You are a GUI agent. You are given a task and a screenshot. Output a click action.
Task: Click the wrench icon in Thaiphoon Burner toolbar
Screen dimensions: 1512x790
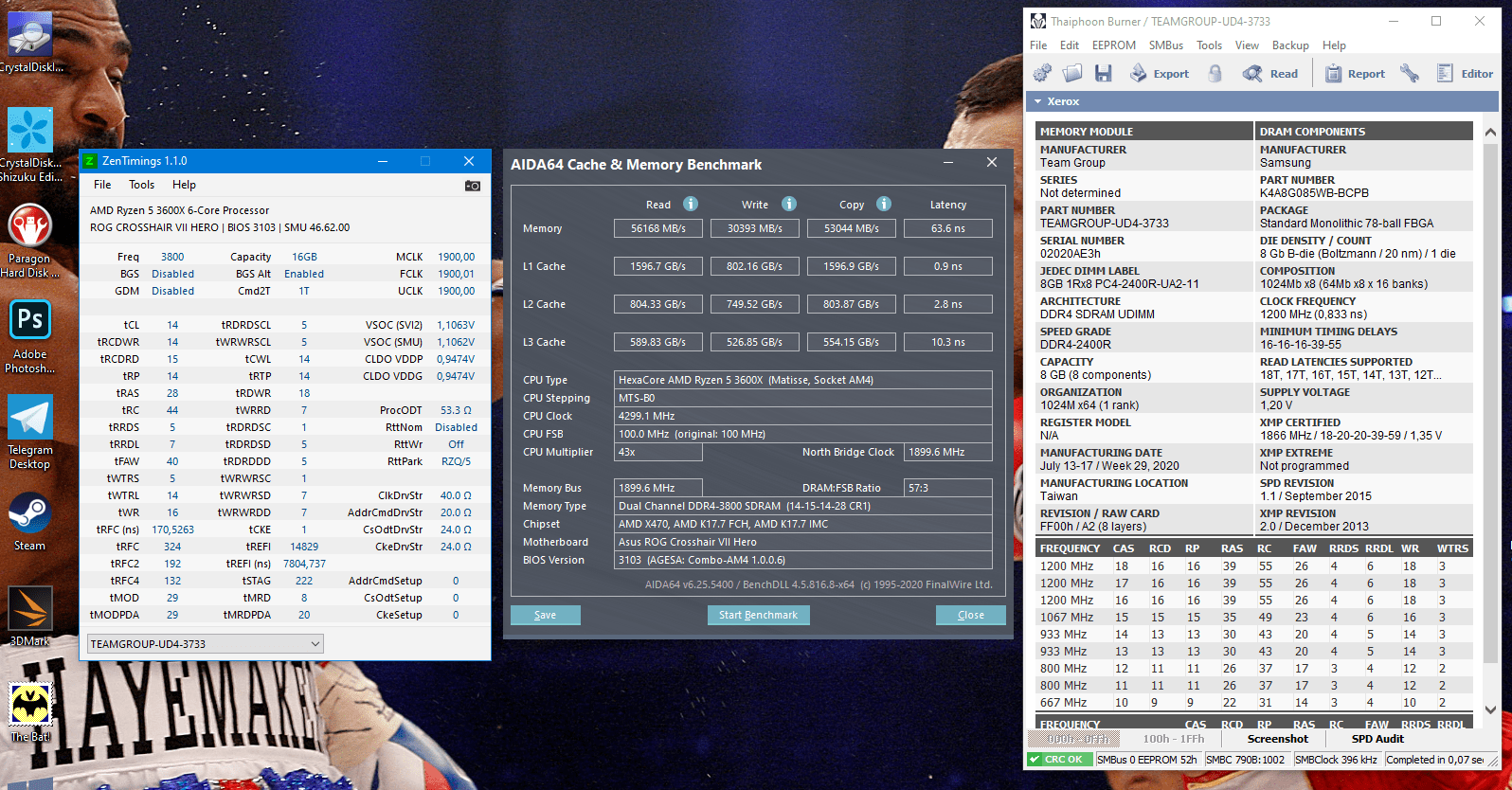[x=1411, y=73]
